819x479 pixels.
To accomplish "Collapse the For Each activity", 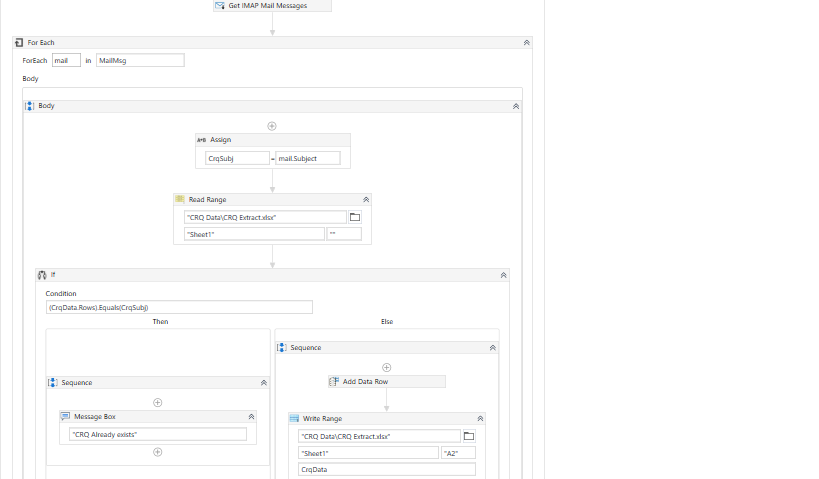I will pyautogui.click(x=526, y=43).
